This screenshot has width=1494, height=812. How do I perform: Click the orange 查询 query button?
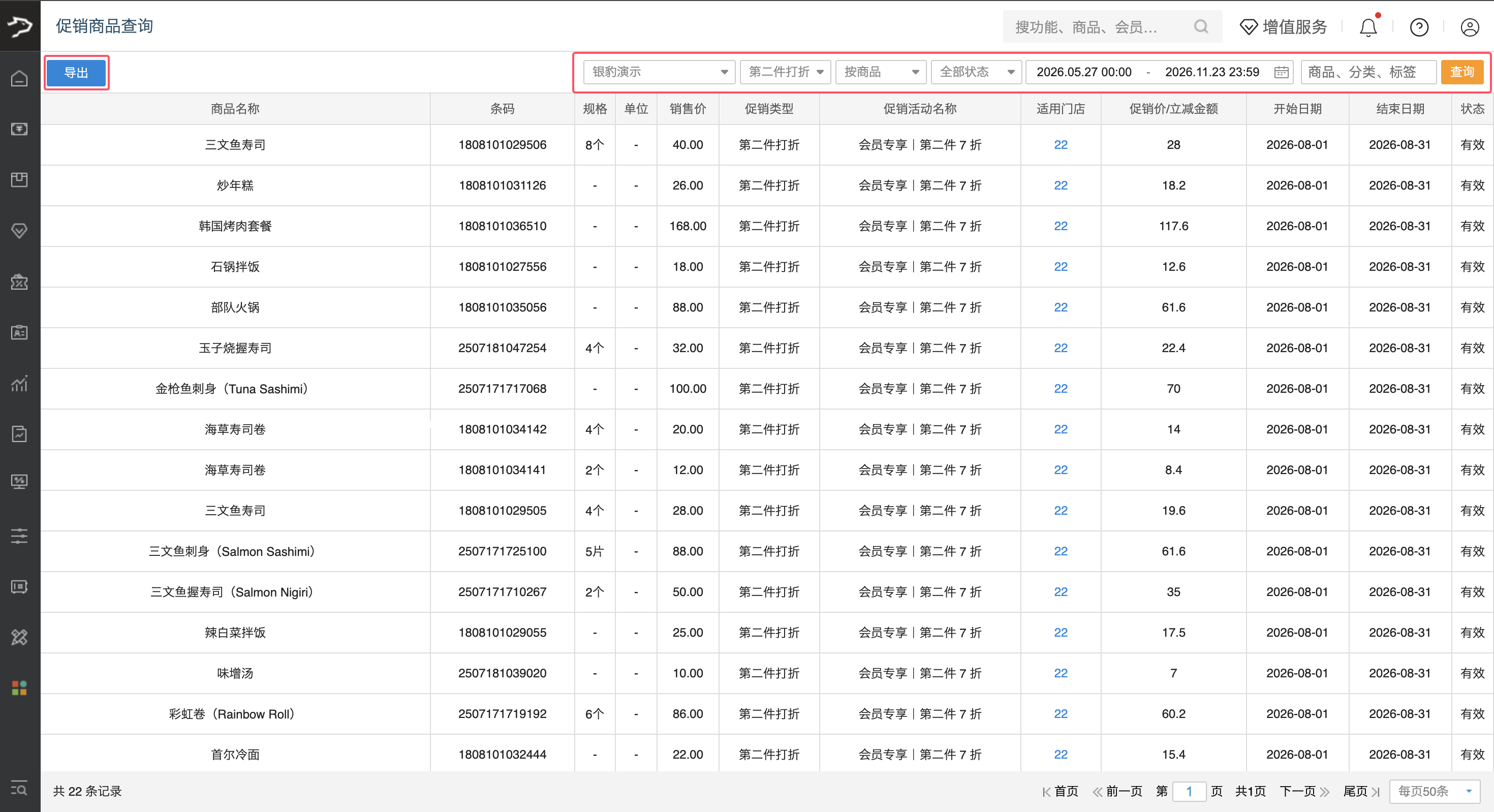[1462, 72]
